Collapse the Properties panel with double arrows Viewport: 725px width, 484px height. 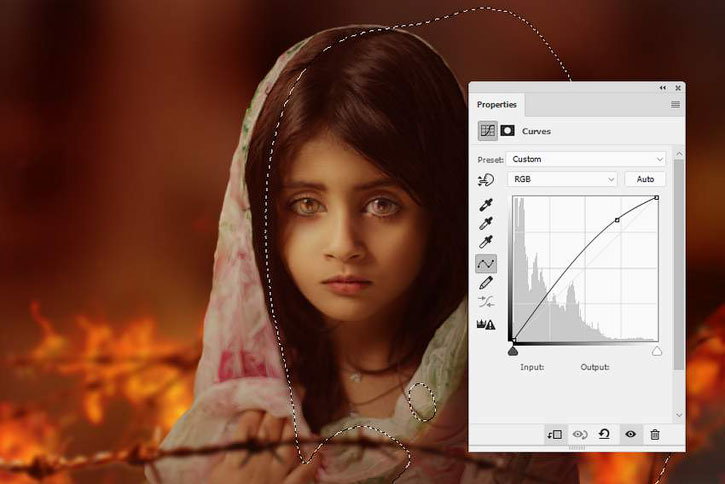tap(663, 88)
